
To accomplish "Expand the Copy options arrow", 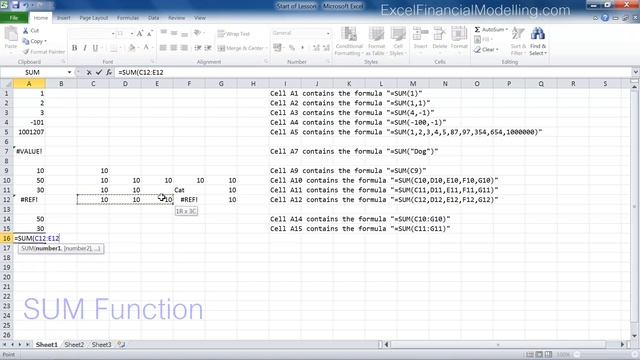I will point(45,41).
